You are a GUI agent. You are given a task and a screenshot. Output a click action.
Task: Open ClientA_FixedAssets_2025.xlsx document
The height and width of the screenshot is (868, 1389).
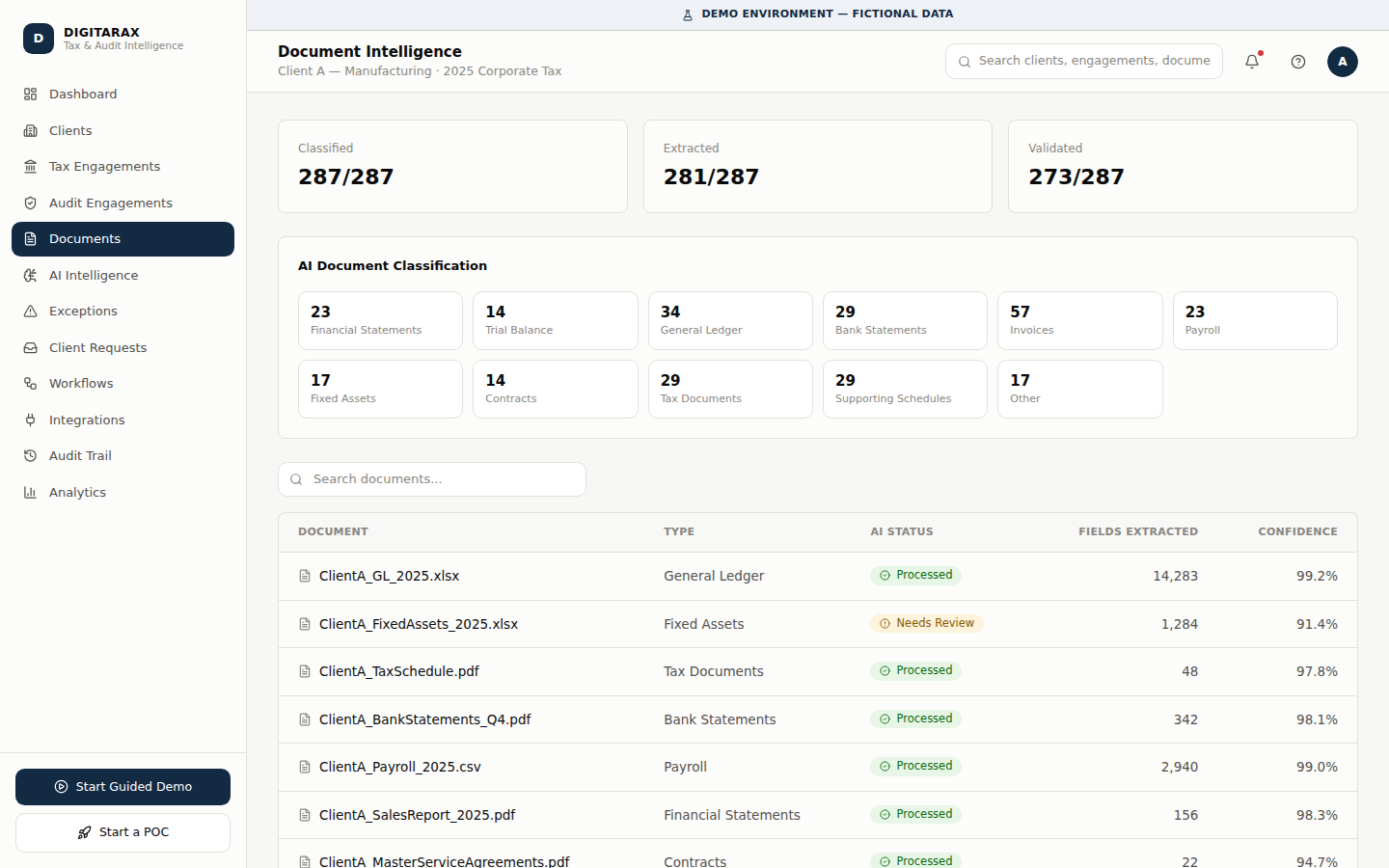tap(419, 624)
